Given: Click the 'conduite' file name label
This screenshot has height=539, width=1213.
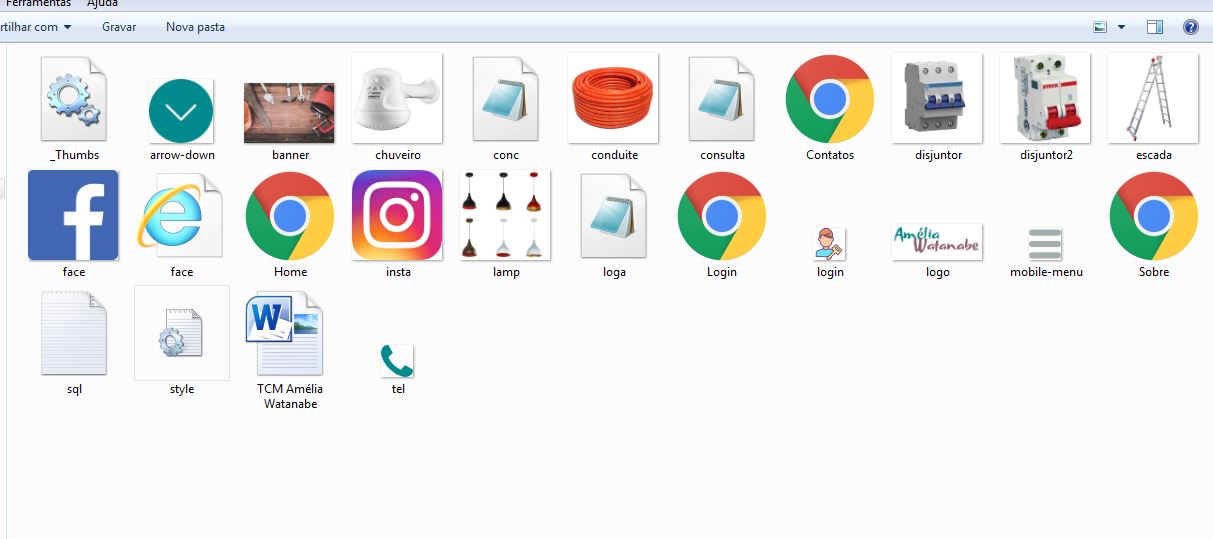Looking at the screenshot, I should tap(614, 155).
